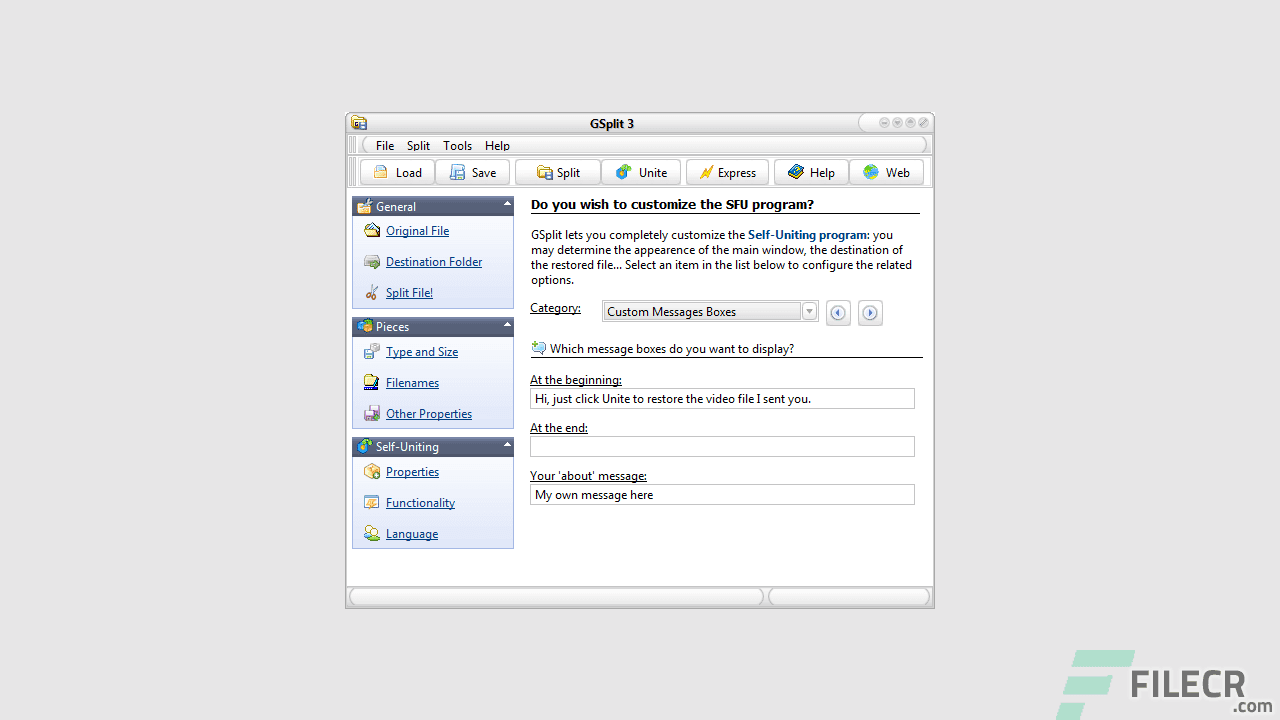Viewport: 1280px width, 720px height.
Task: Click the Other Properties icon
Action: coord(372,414)
